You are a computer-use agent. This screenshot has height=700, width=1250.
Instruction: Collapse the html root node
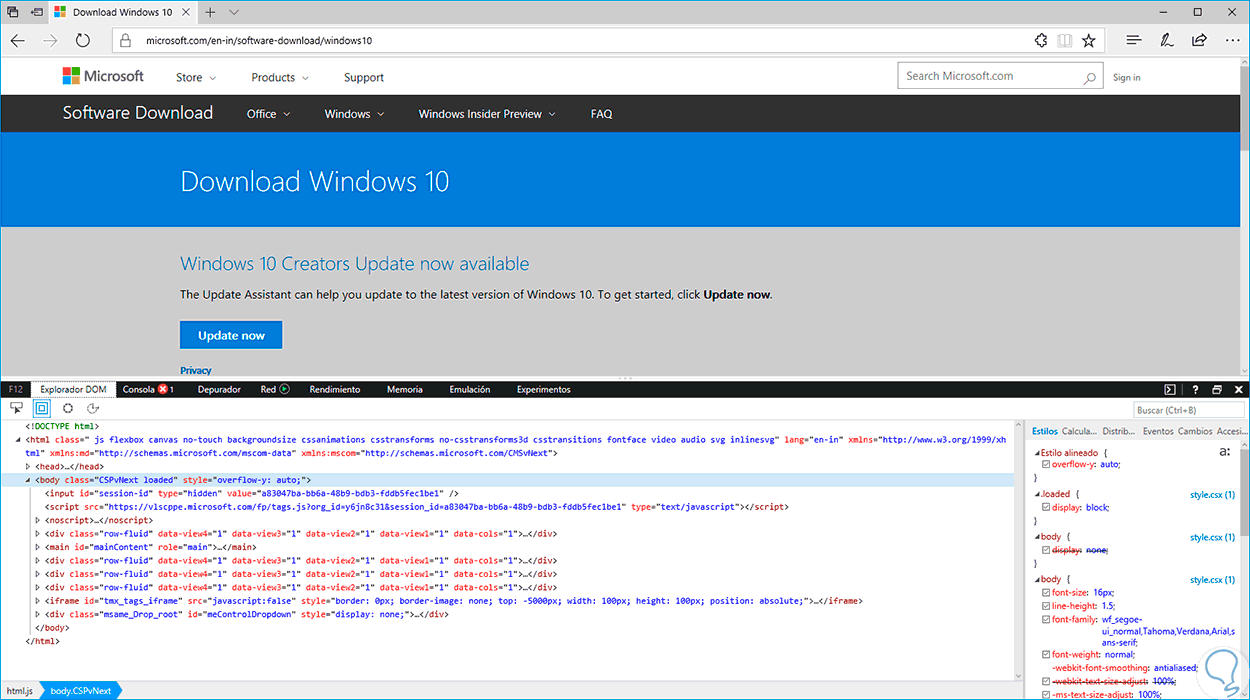pyautogui.click(x=19, y=439)
